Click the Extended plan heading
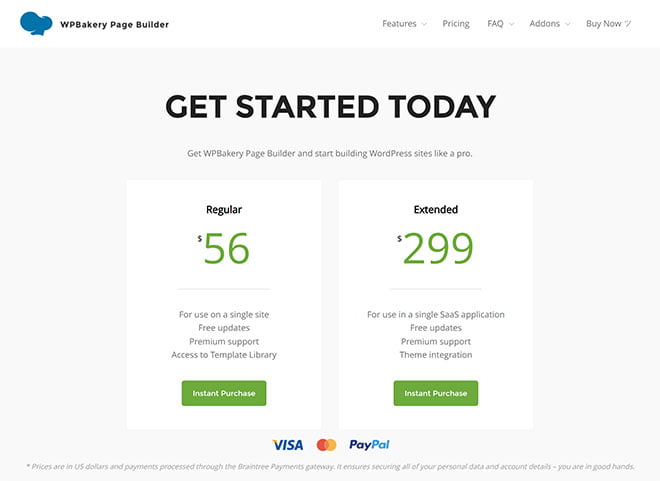 [x=436, y=210]
